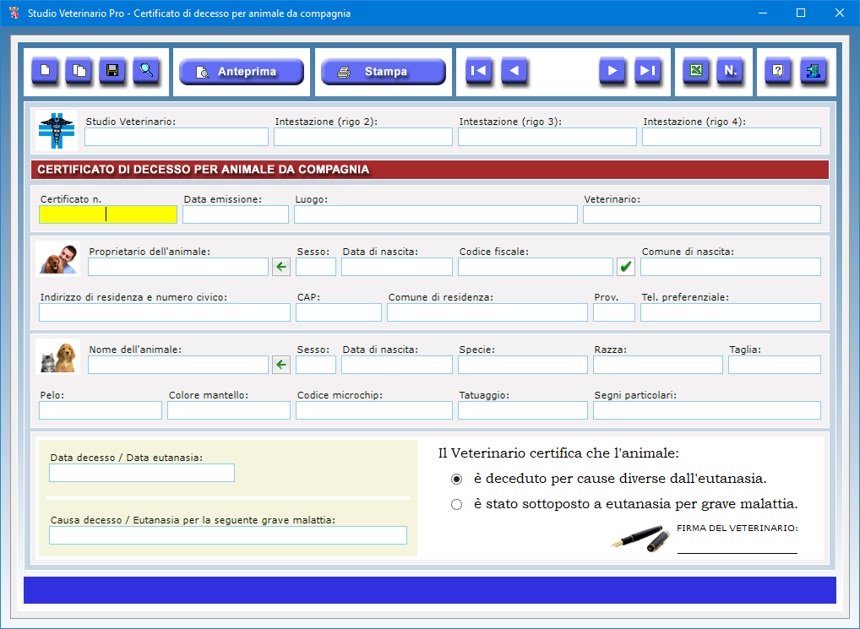This screenshot has height=629, width=860.
Task: Click the owner's Sesso field
Action: point(316,267)
